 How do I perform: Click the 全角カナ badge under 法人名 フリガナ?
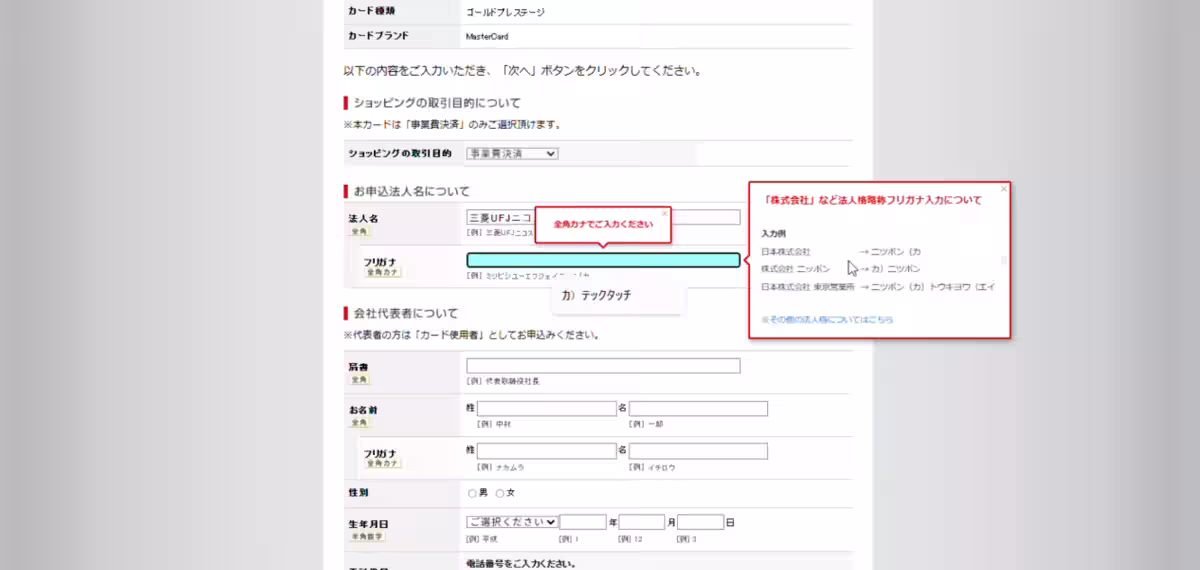[382, 272]
